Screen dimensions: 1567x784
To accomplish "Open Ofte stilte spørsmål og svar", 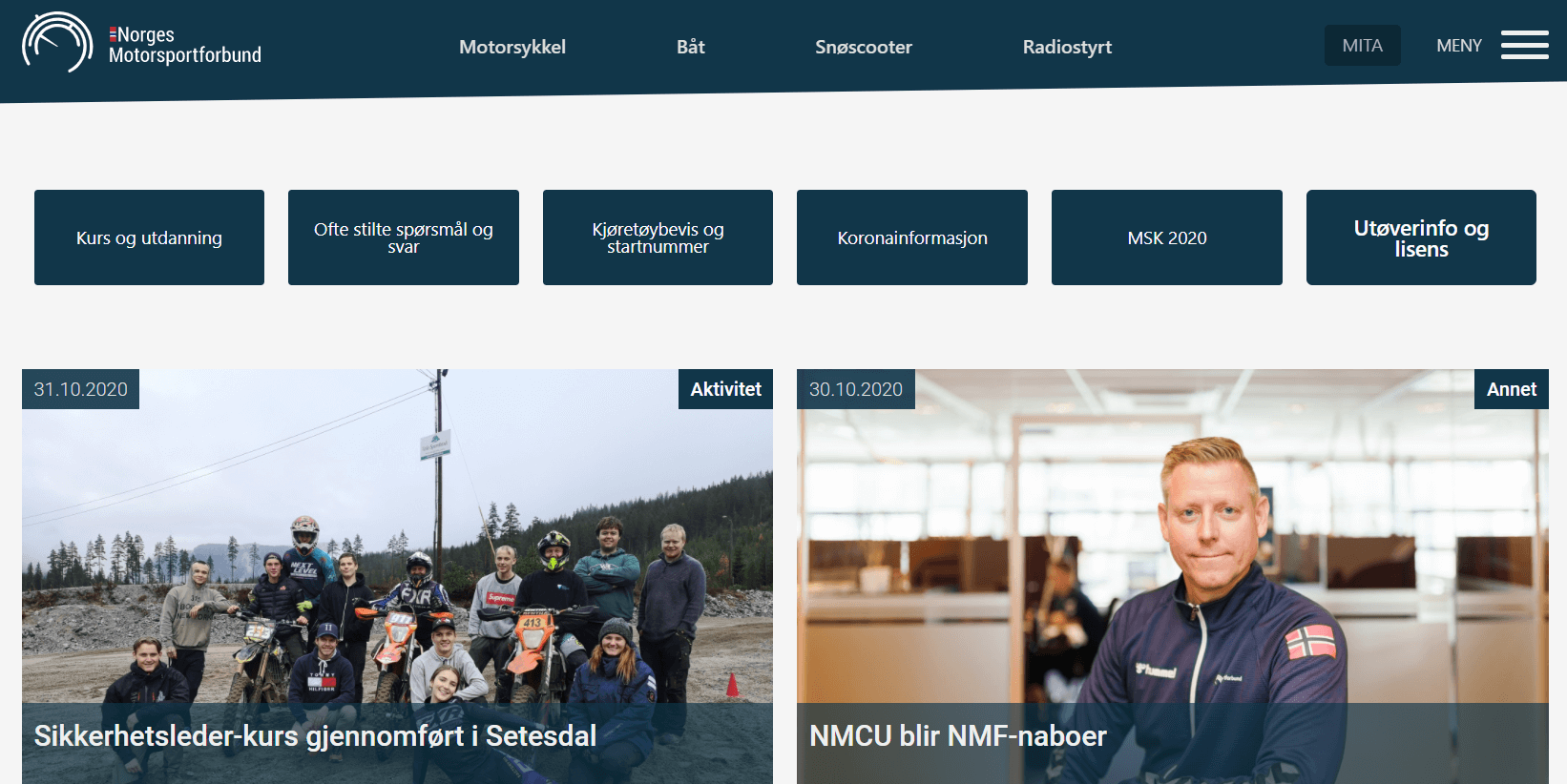I will pos(404,237).
